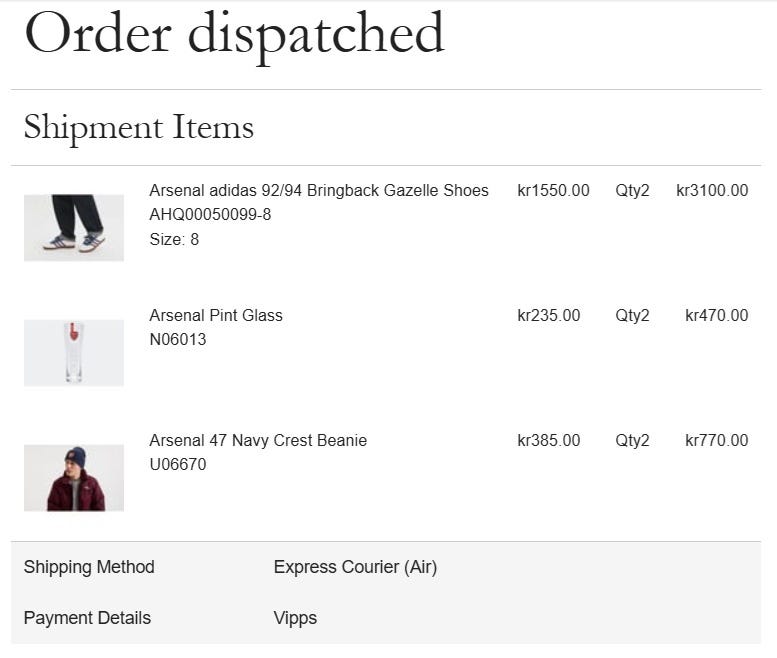The image size is (777, 658).
Task: Click the Express Courier (Air) shipping value
Action: click(x=355, y=567)
